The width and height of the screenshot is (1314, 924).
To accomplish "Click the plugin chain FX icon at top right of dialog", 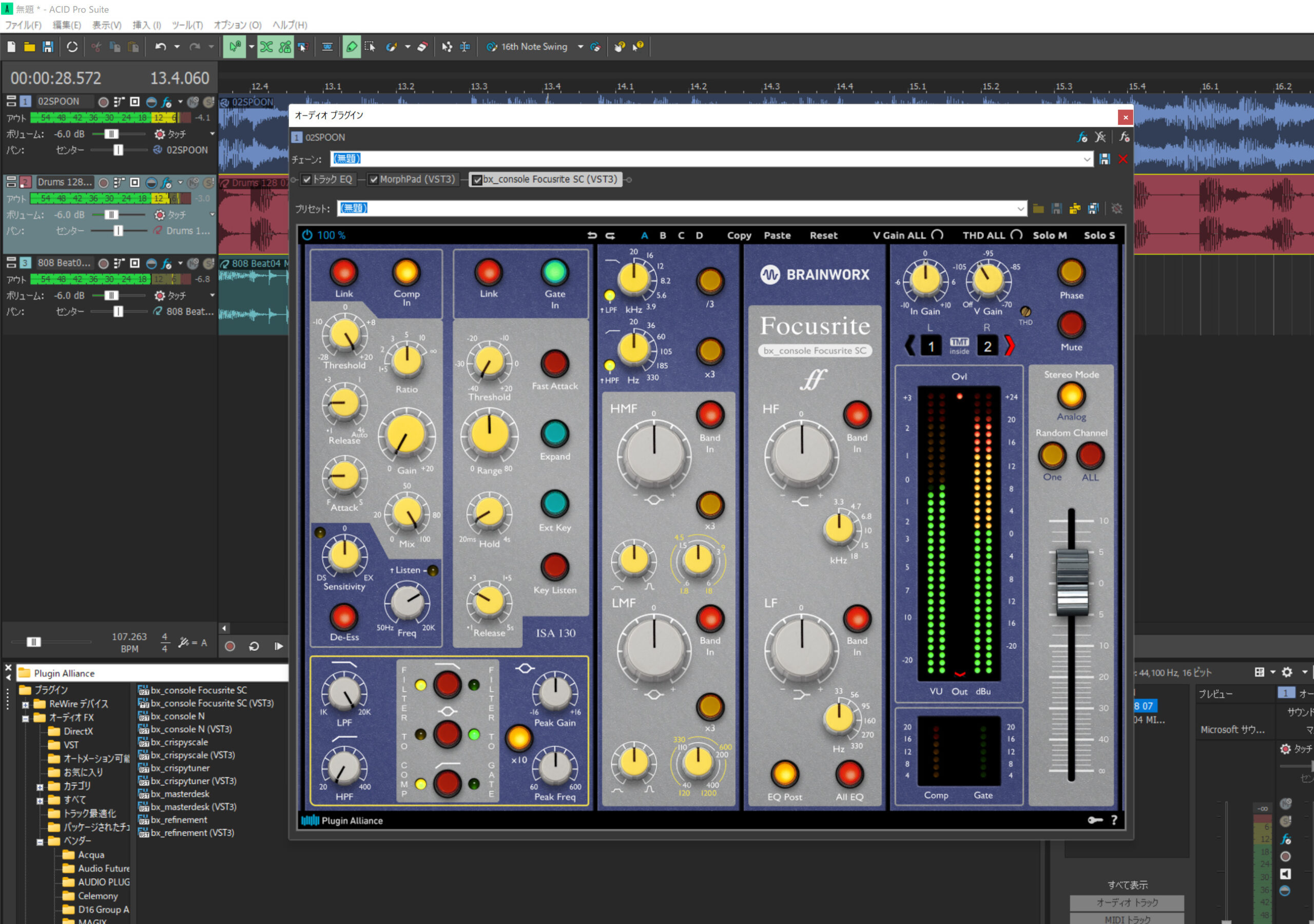I will point(1082,137).
